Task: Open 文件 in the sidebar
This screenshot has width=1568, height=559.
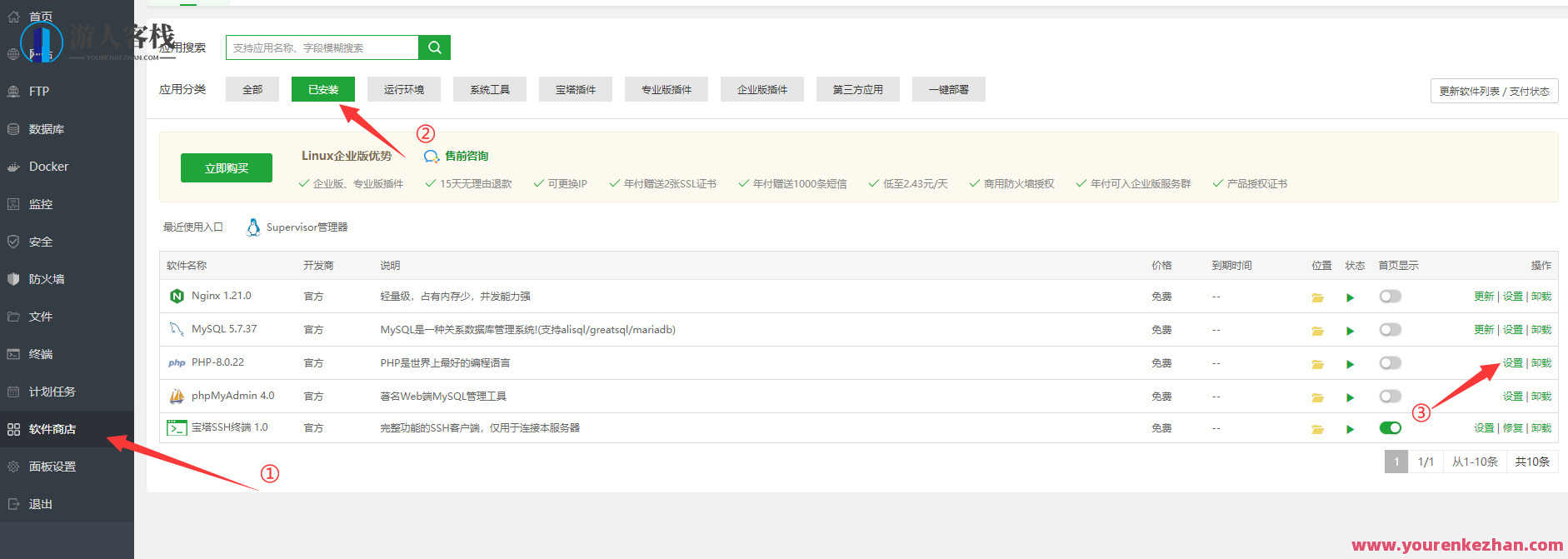Action: pos(67,317)
